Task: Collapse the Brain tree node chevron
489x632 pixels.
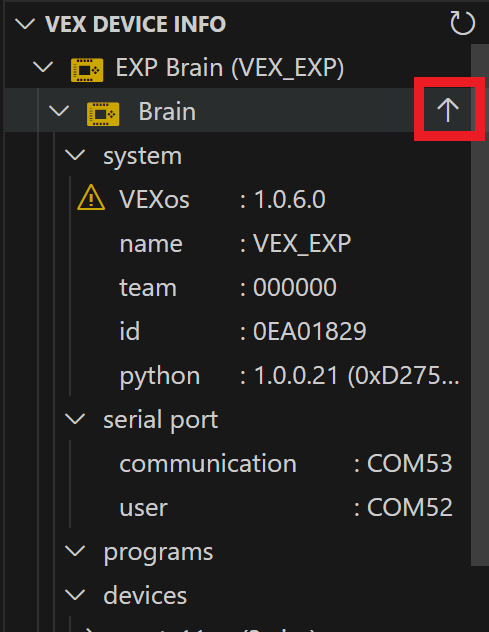Action: [x=59, y=111]
